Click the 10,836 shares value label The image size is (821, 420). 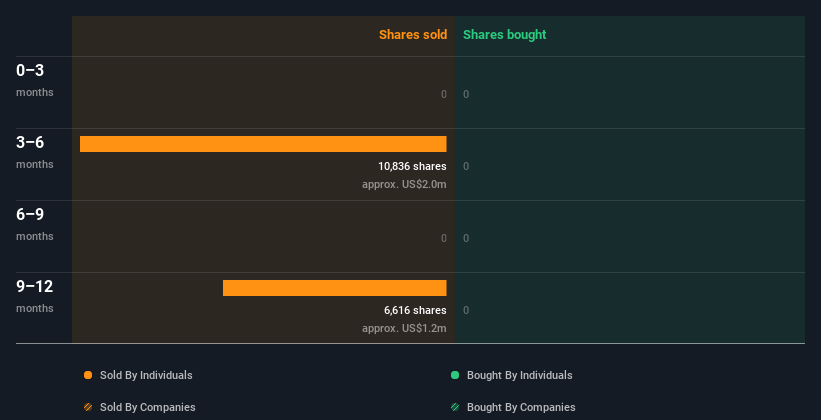click(412, 166)
